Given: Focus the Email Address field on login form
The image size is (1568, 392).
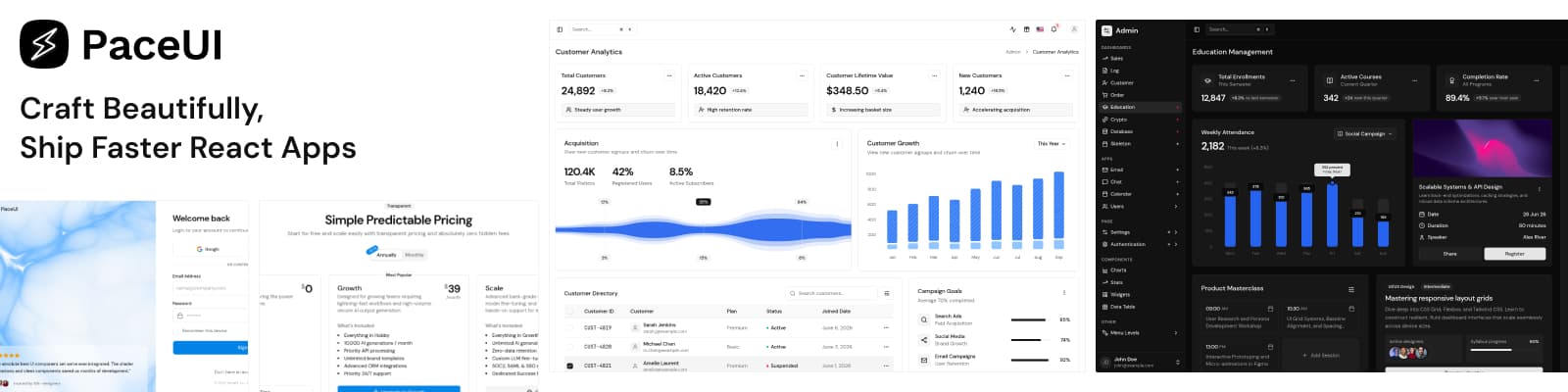Looking at the screenshot, I should coord(211,288).
